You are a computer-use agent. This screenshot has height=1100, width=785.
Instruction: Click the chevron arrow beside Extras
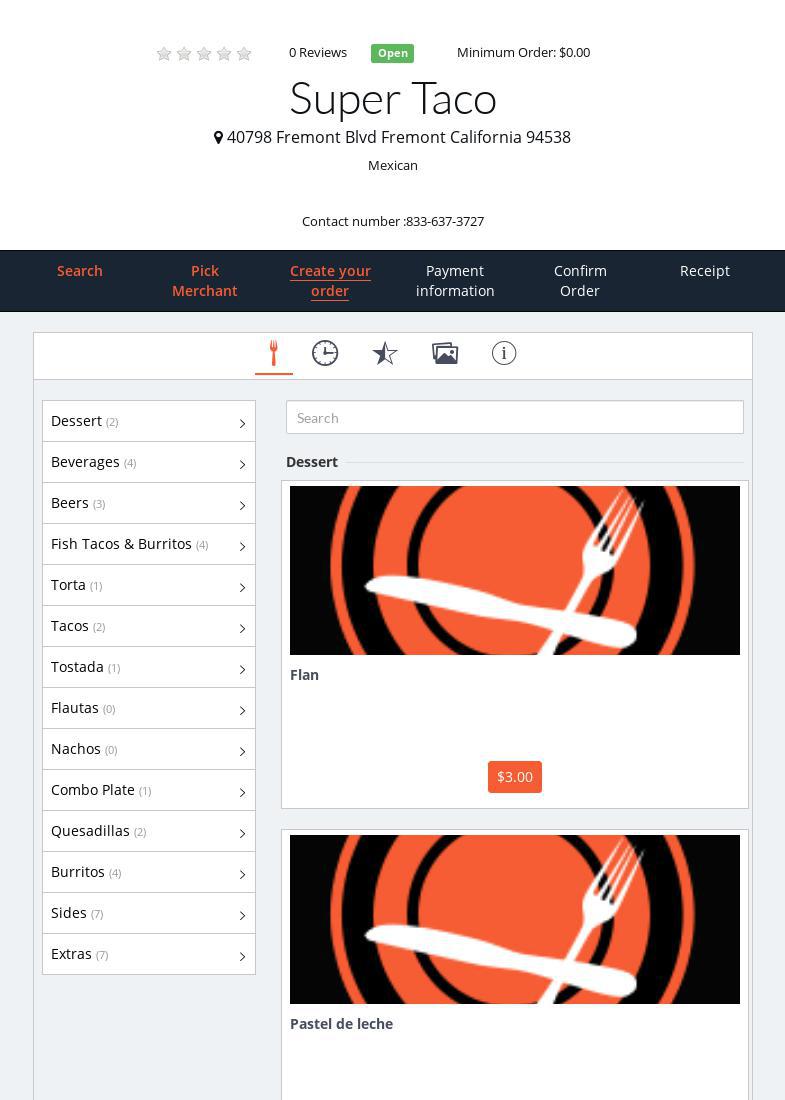point(242,956)
